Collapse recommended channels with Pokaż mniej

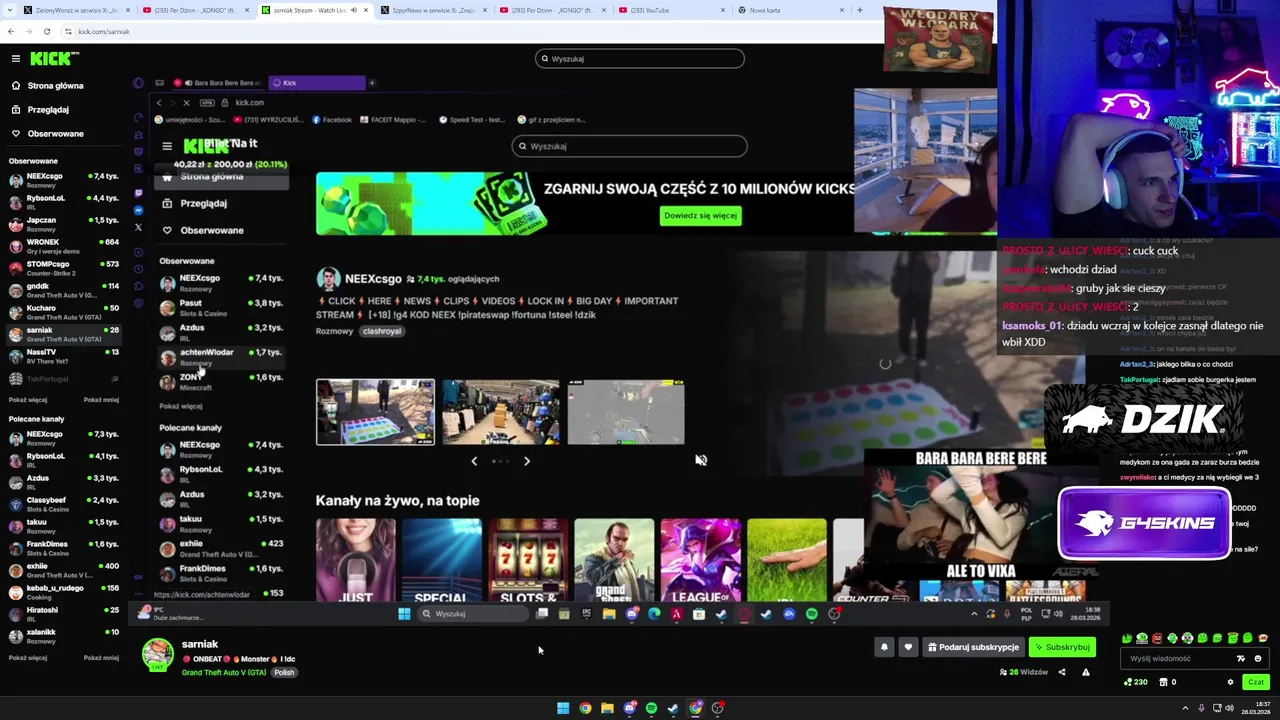tap(101, 658)
